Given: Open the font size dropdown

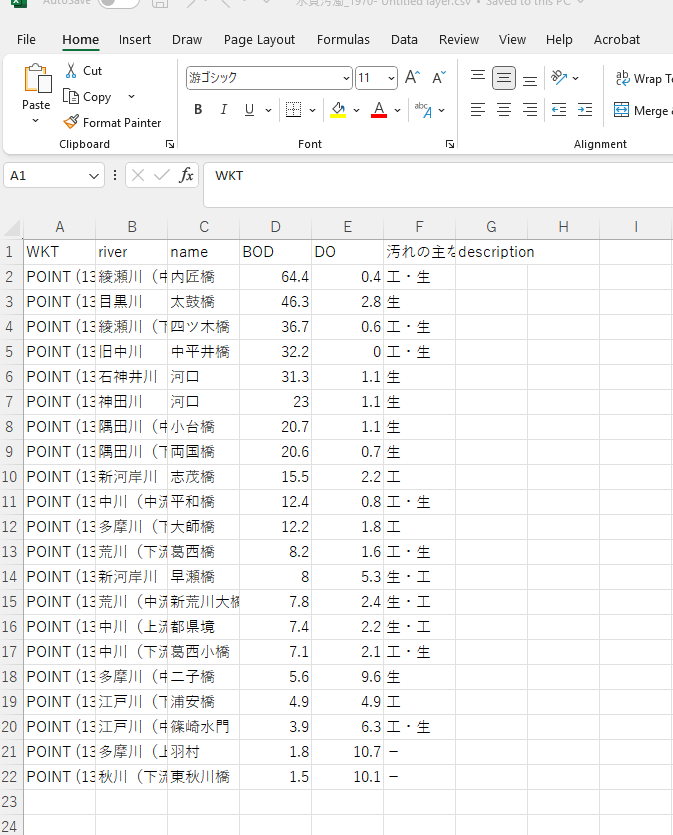Looking at the screenshot, I should coord(390,78).
